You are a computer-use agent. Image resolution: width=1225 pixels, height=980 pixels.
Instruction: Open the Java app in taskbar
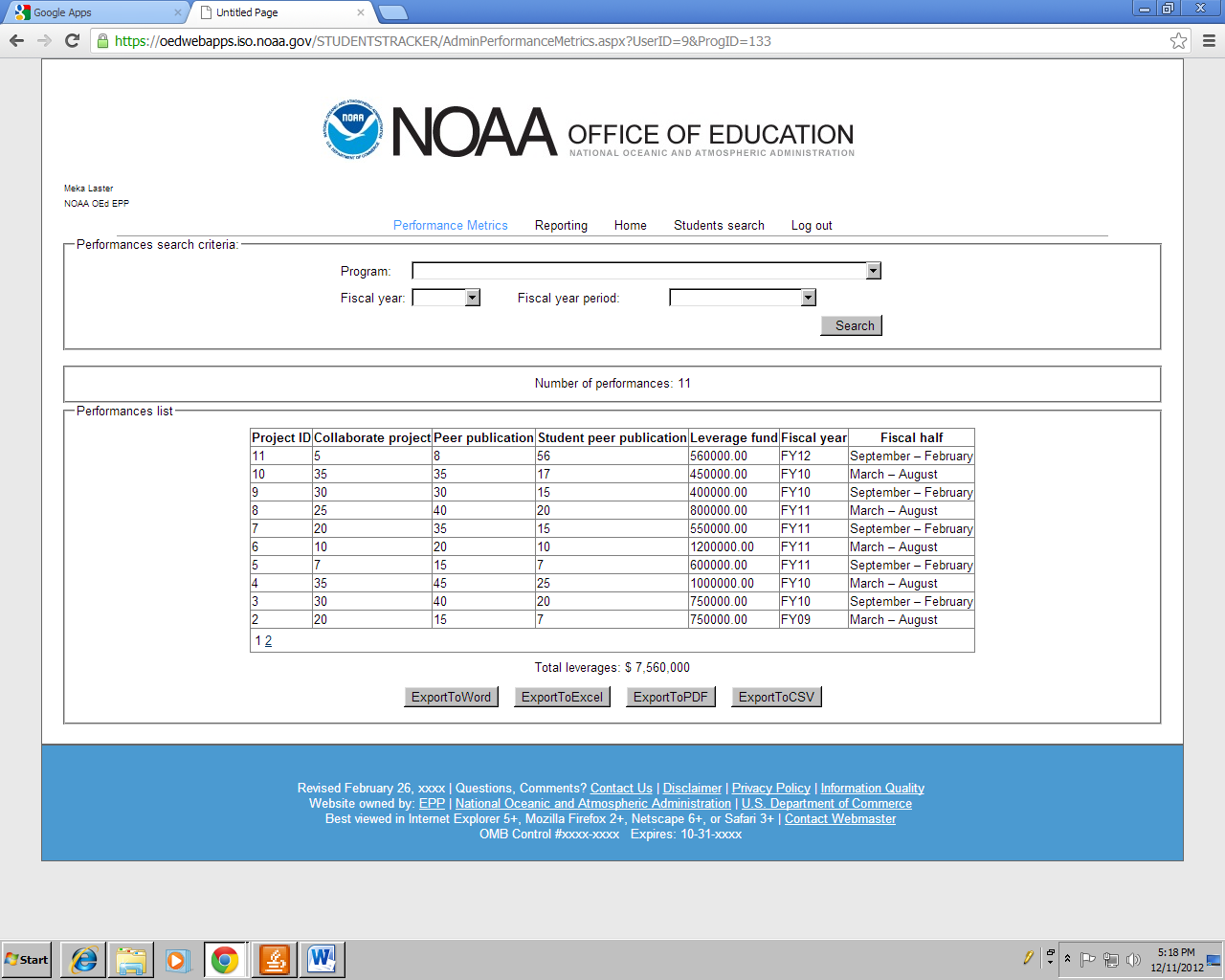click(x=274, y=959)
